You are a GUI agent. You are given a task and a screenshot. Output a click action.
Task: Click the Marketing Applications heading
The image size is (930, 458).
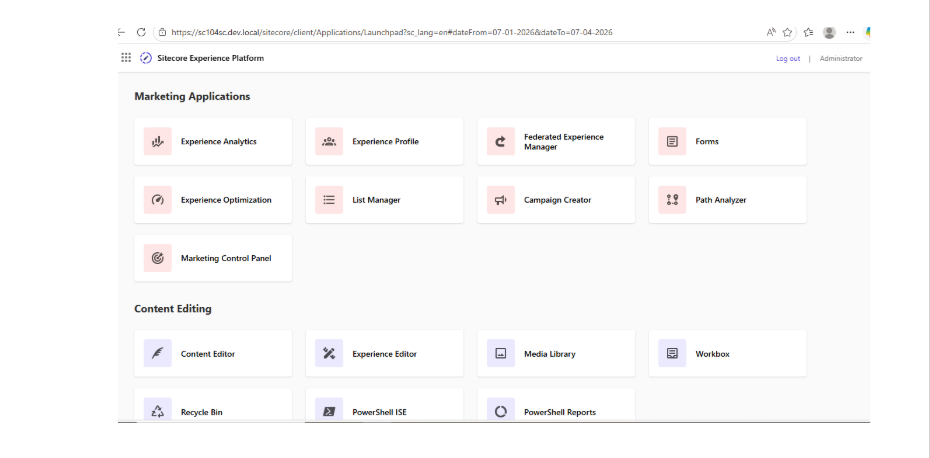[192, 96]
